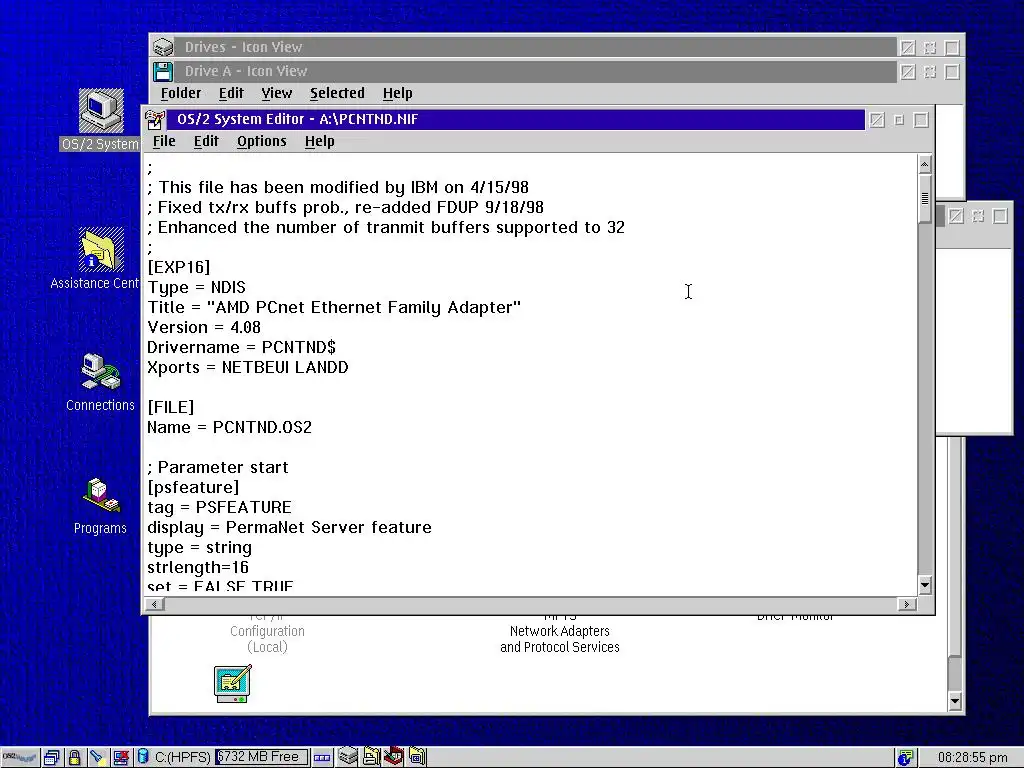The width and height of the screenshot is (1024, 768).
Task: Open the Connections desktop icon
Action: (101, 374)
